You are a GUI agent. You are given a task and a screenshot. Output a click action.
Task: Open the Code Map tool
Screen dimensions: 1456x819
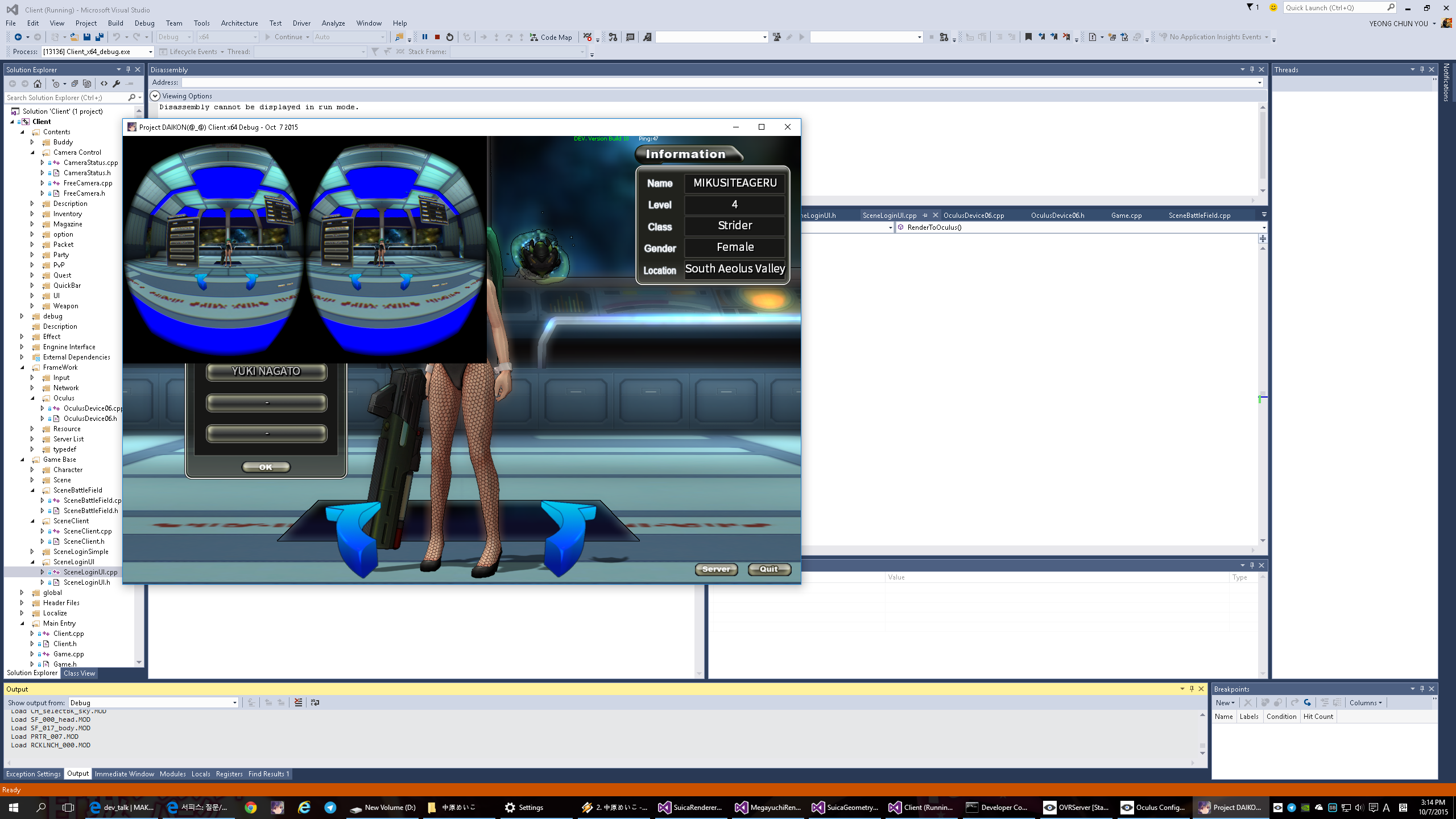point(551,37)
